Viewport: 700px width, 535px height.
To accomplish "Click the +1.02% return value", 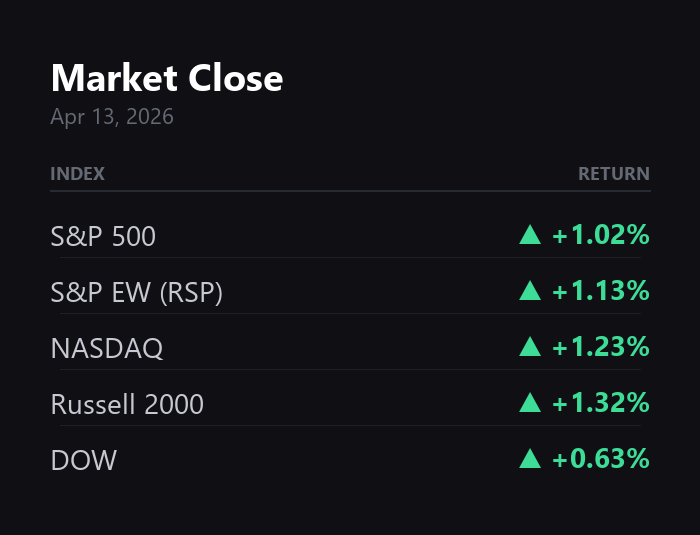I will point(600,235).
